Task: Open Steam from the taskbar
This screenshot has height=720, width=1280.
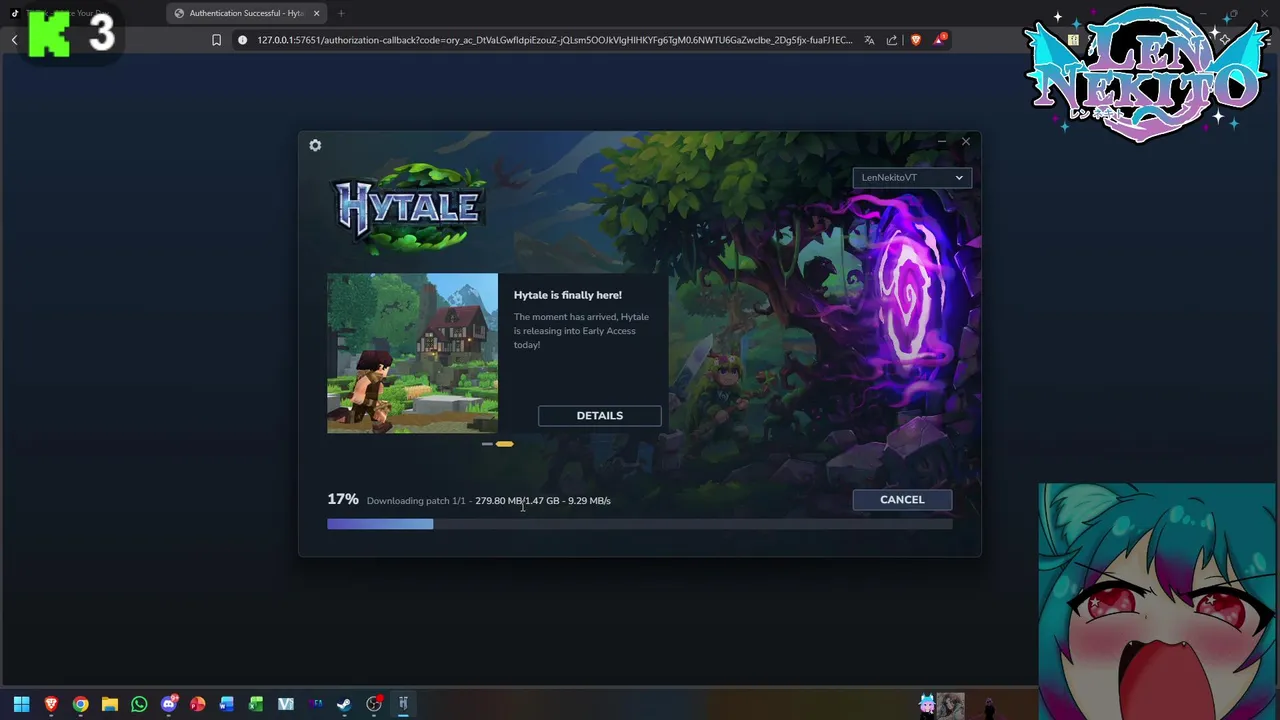Action: point(344,704)
